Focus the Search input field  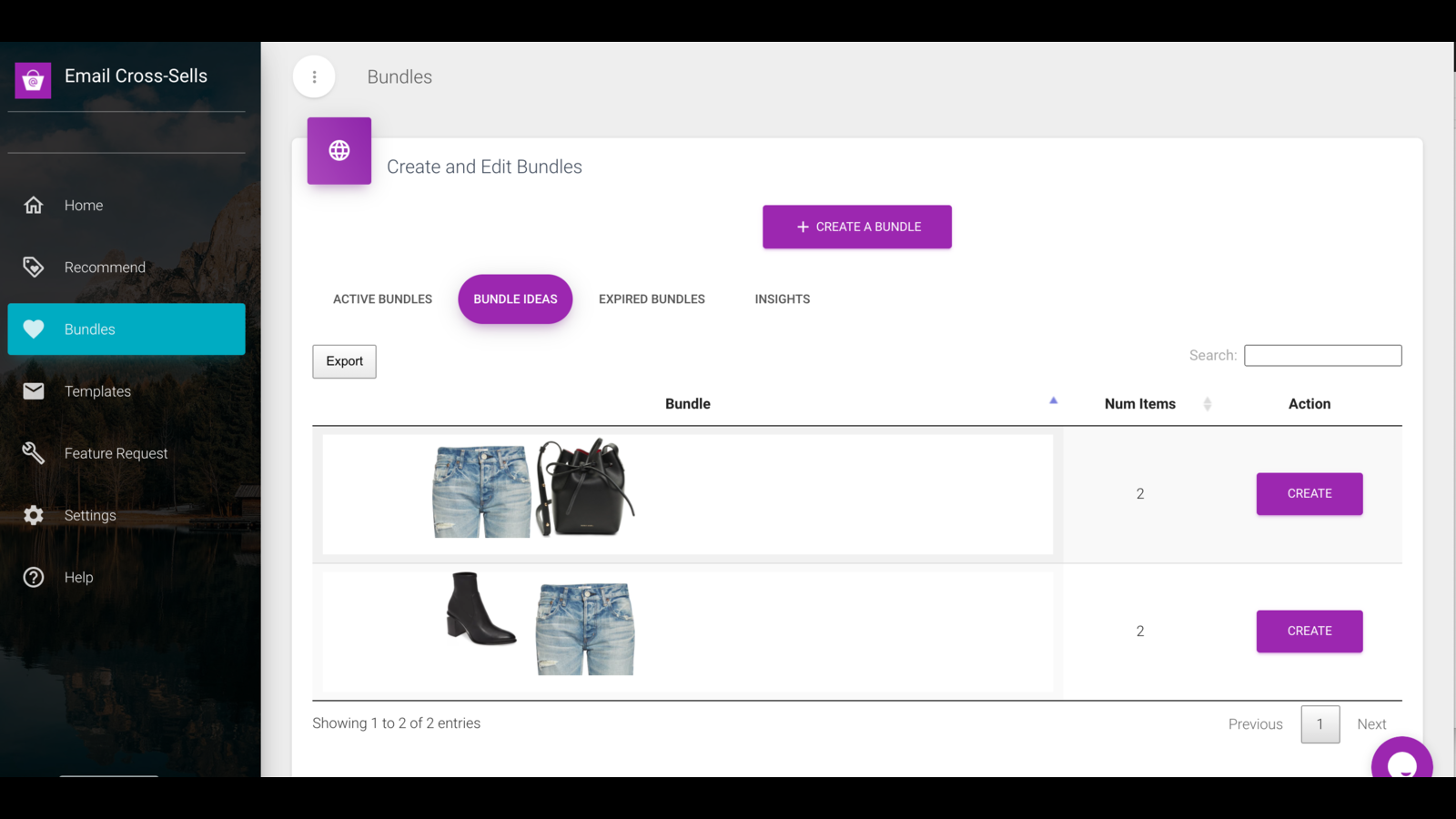1322,356
